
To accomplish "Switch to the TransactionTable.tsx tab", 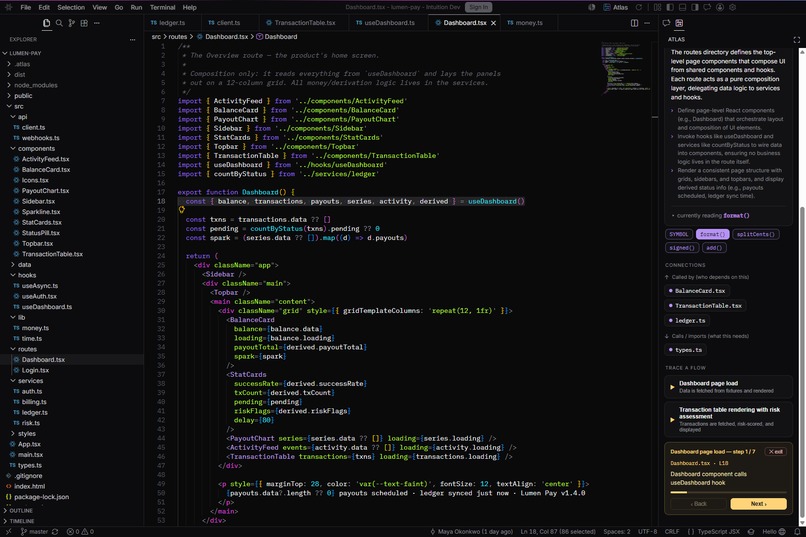I will coord(305,23).
